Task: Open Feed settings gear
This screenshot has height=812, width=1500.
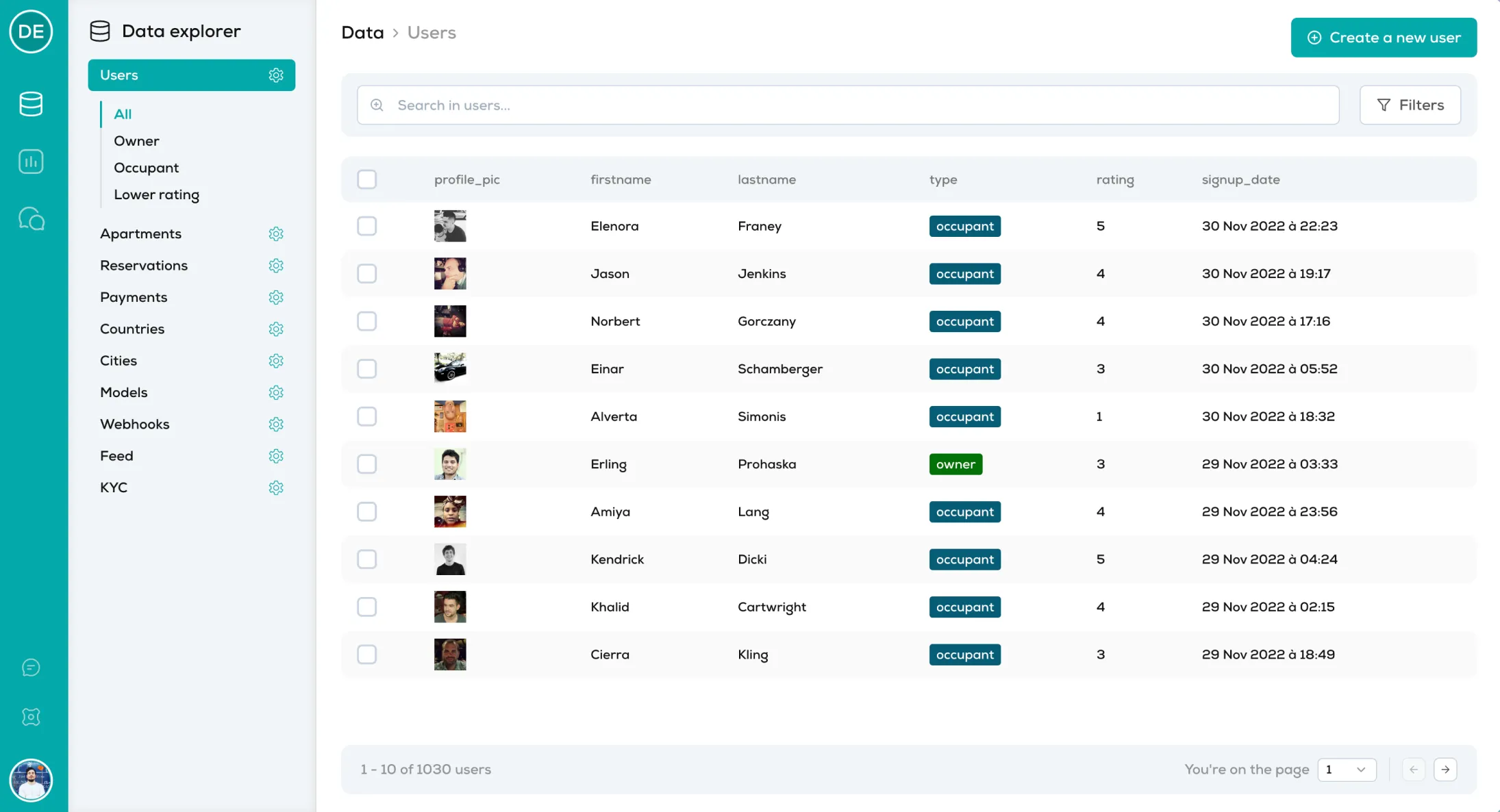Action: [276, 456]
